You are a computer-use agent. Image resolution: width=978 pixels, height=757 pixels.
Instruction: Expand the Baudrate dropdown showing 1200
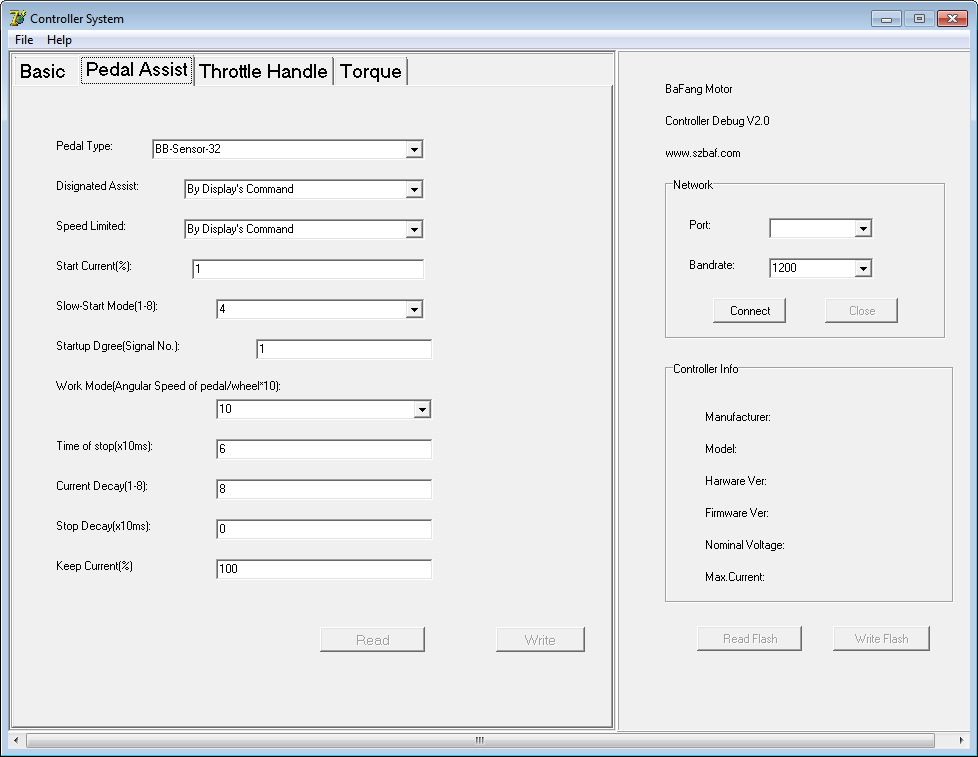[x=863, y=269]
